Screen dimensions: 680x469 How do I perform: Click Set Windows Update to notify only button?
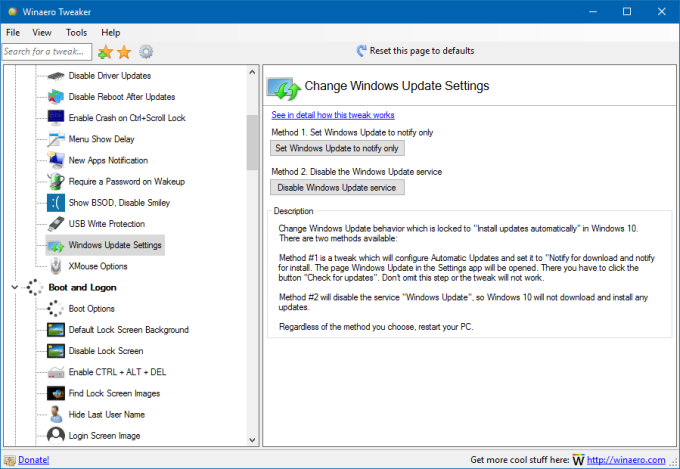click(x=337, y=148)
